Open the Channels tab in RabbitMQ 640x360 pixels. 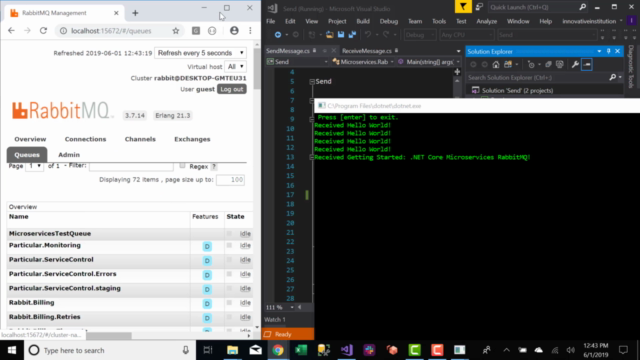coord(140,139)
